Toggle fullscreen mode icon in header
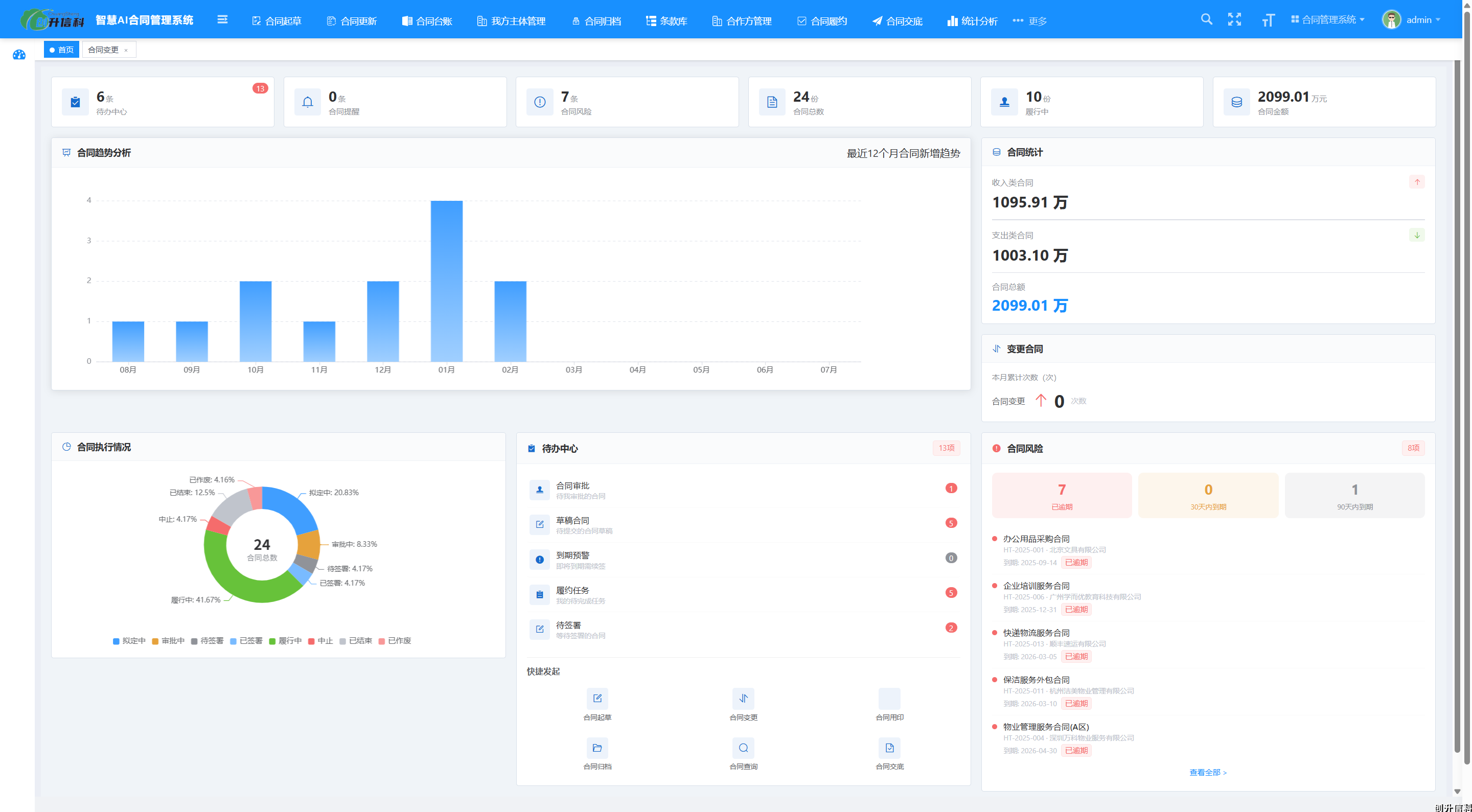This screenshot has height=812, width=1472. [x=1234, y=19]
